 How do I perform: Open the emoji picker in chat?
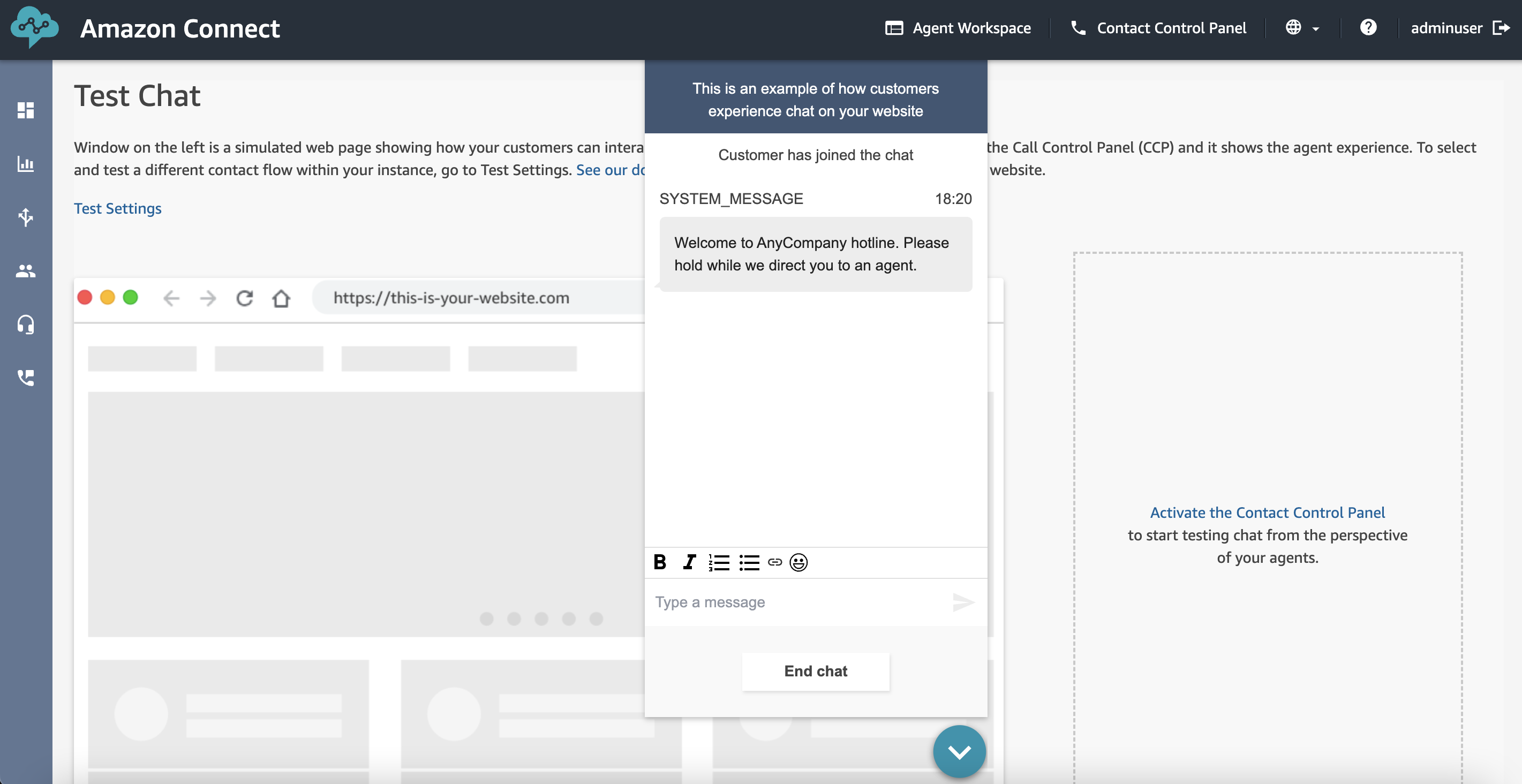pyautogui.click(x=798, y=562)
